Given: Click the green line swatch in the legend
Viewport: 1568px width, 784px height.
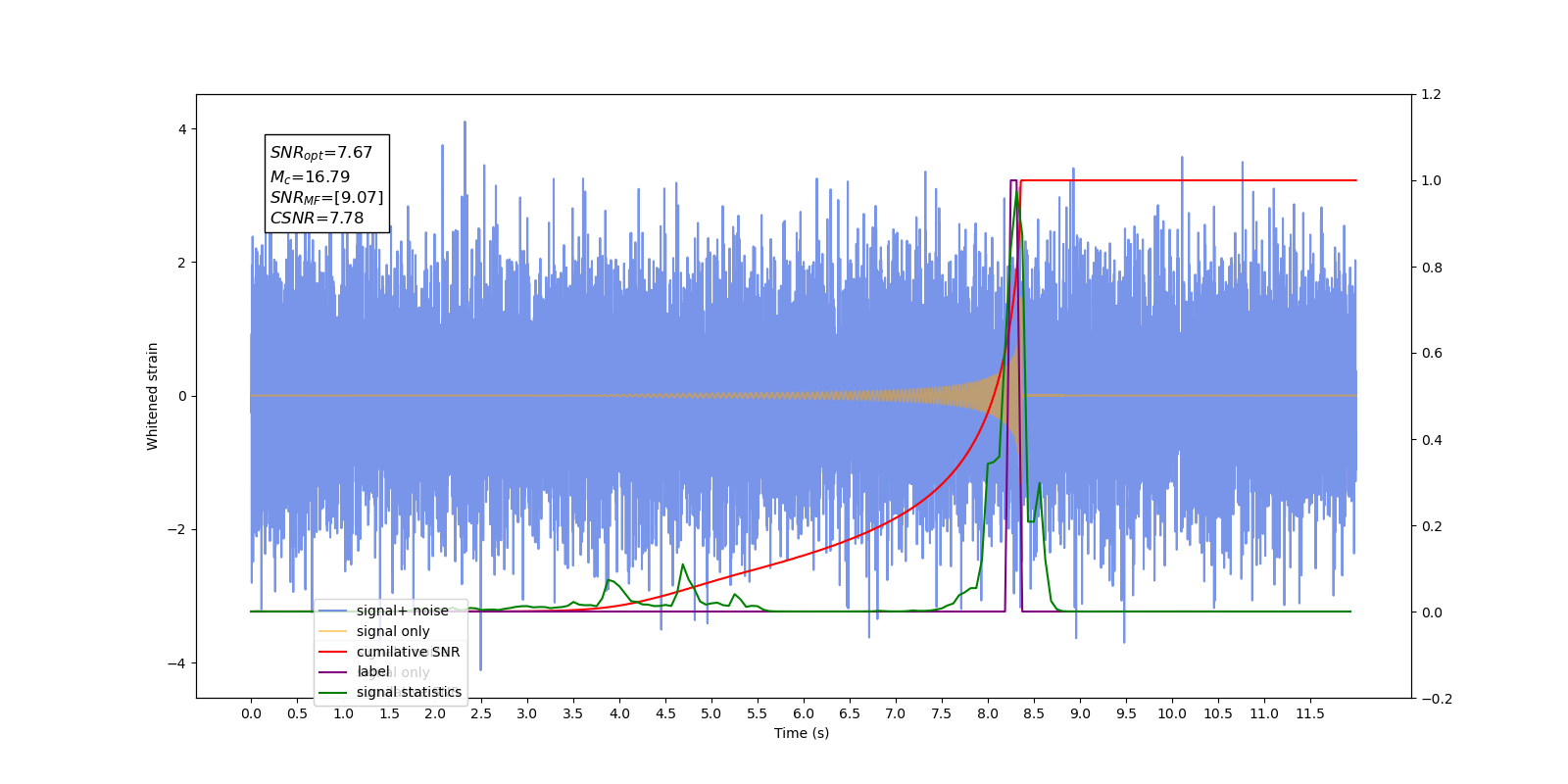Looking at the screenshot, I should (333, 692).
